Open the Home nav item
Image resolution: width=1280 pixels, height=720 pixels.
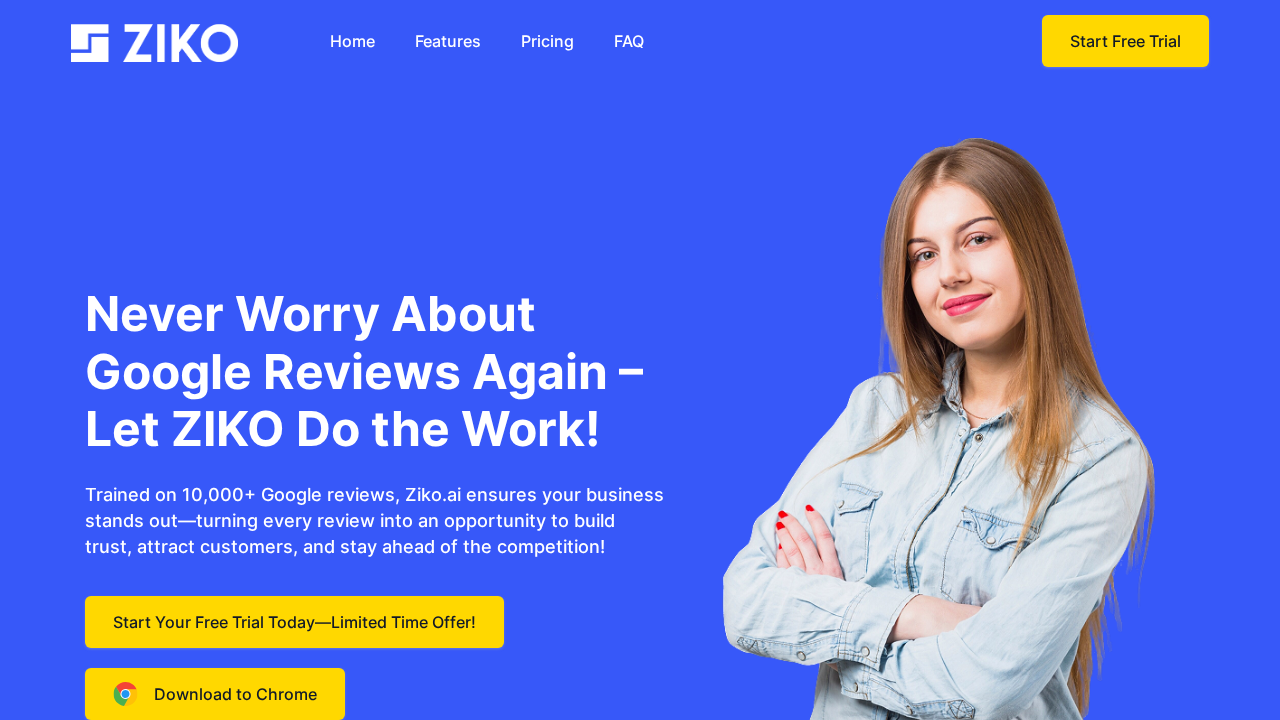pos(352,41)
